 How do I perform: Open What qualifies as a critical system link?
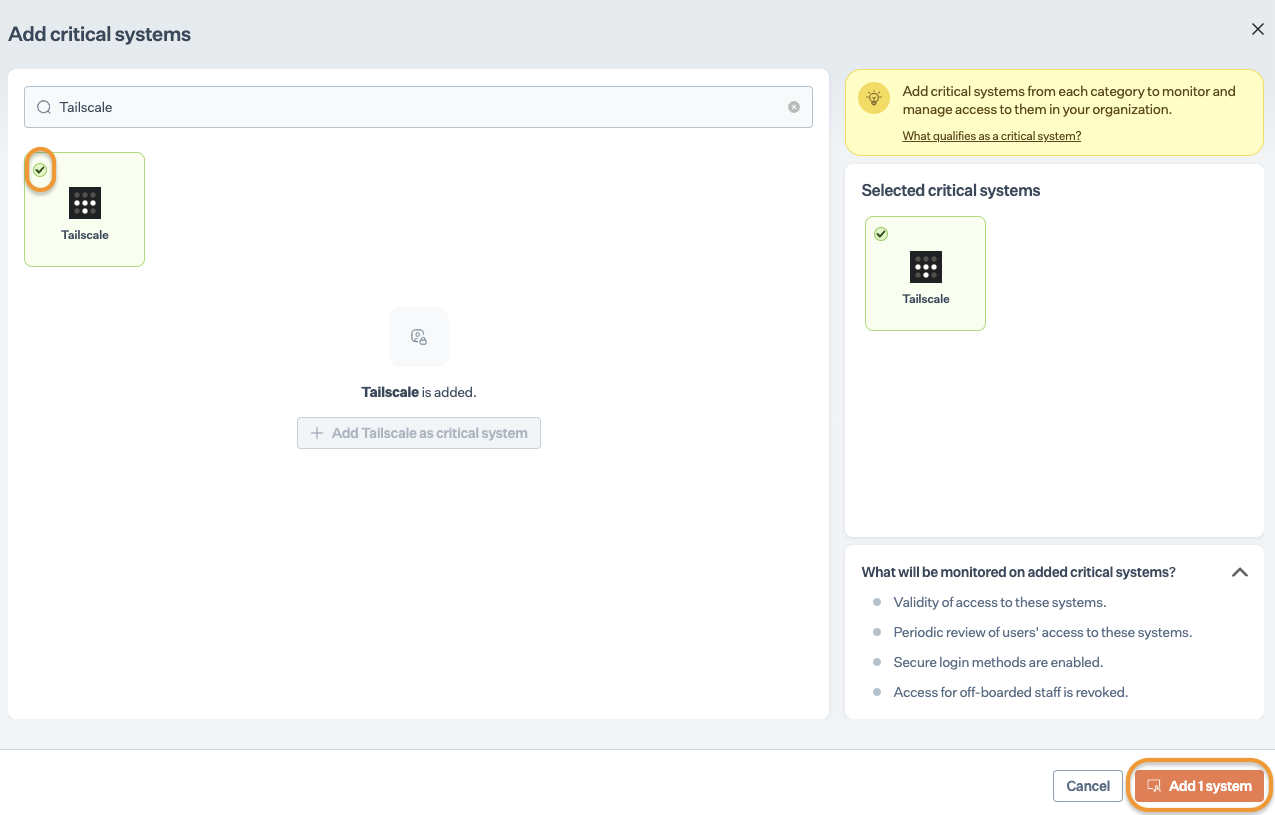[992, 136]
